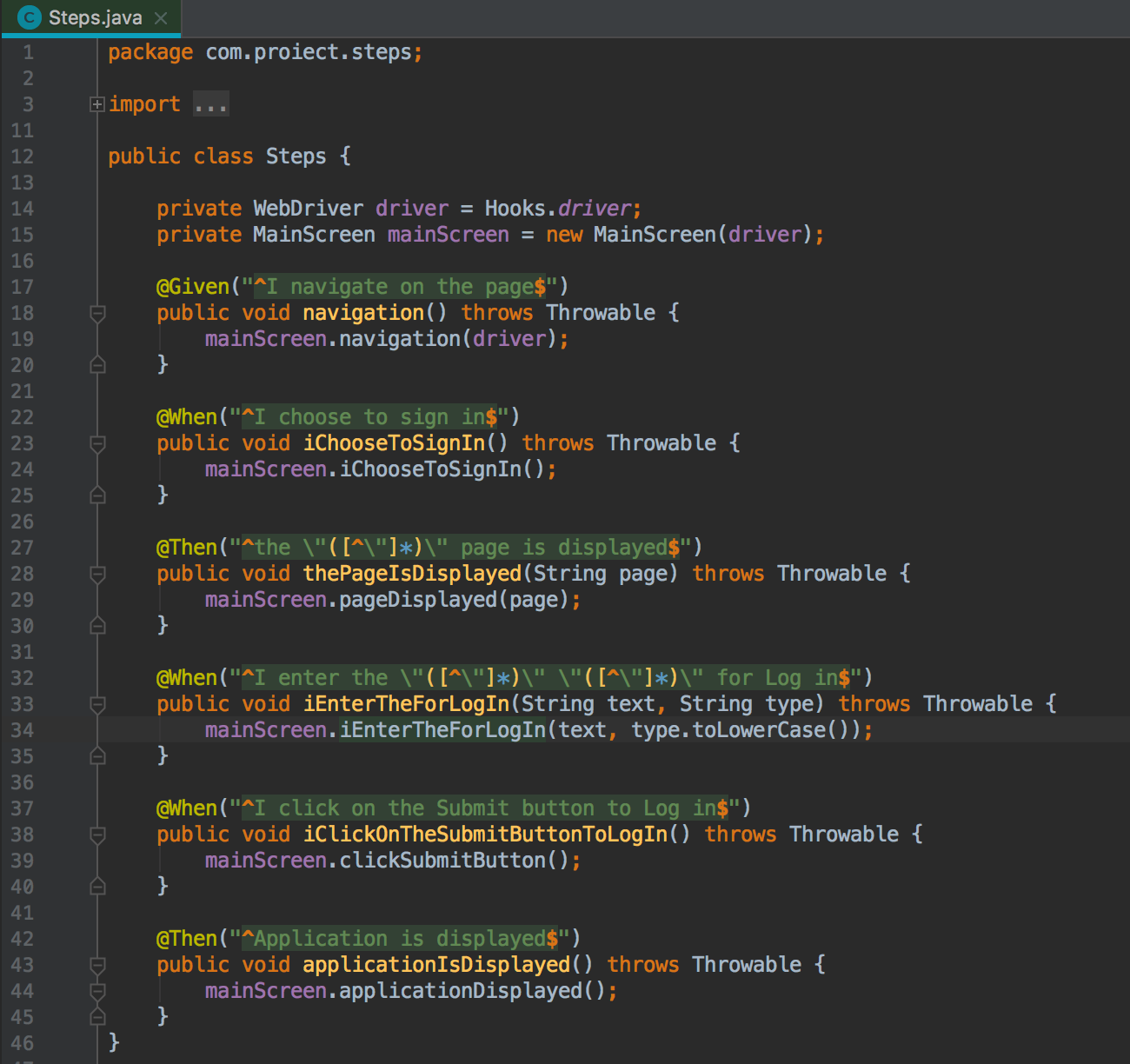This screenshot has height=1064, width=1130.
Task: Collapse the navigation method at line 18
Action: [97, 313]
